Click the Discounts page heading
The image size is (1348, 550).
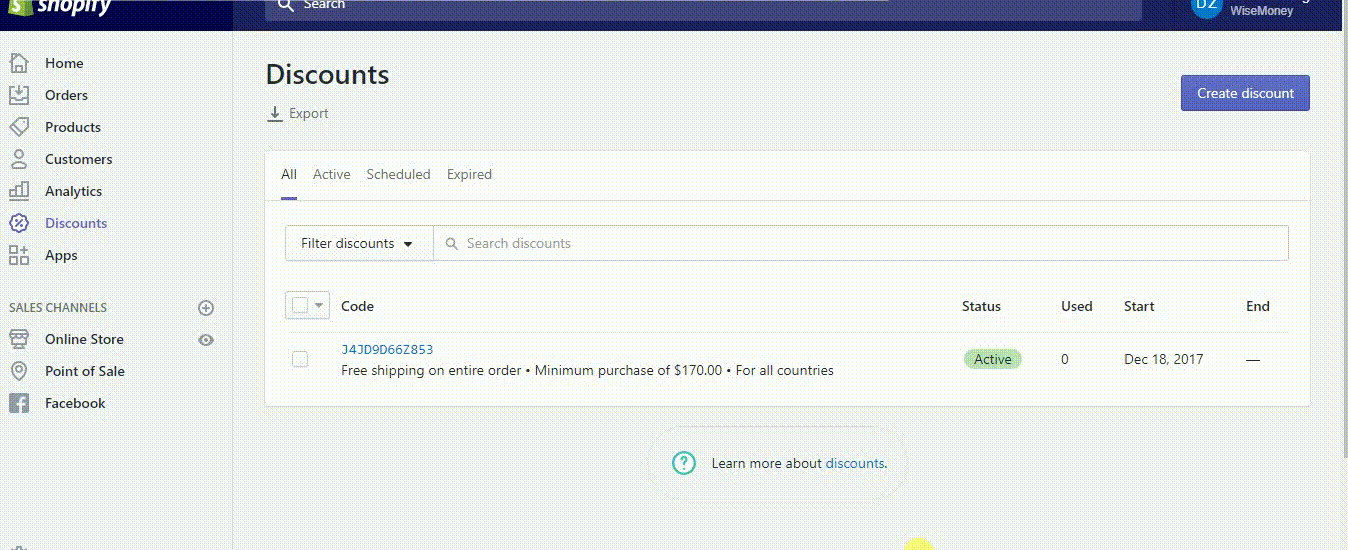327,75
